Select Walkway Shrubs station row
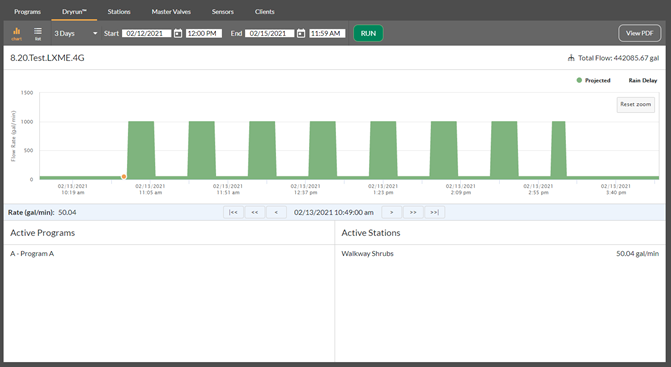The width and height of the screenshot is (671, 367). click(500, 254)
